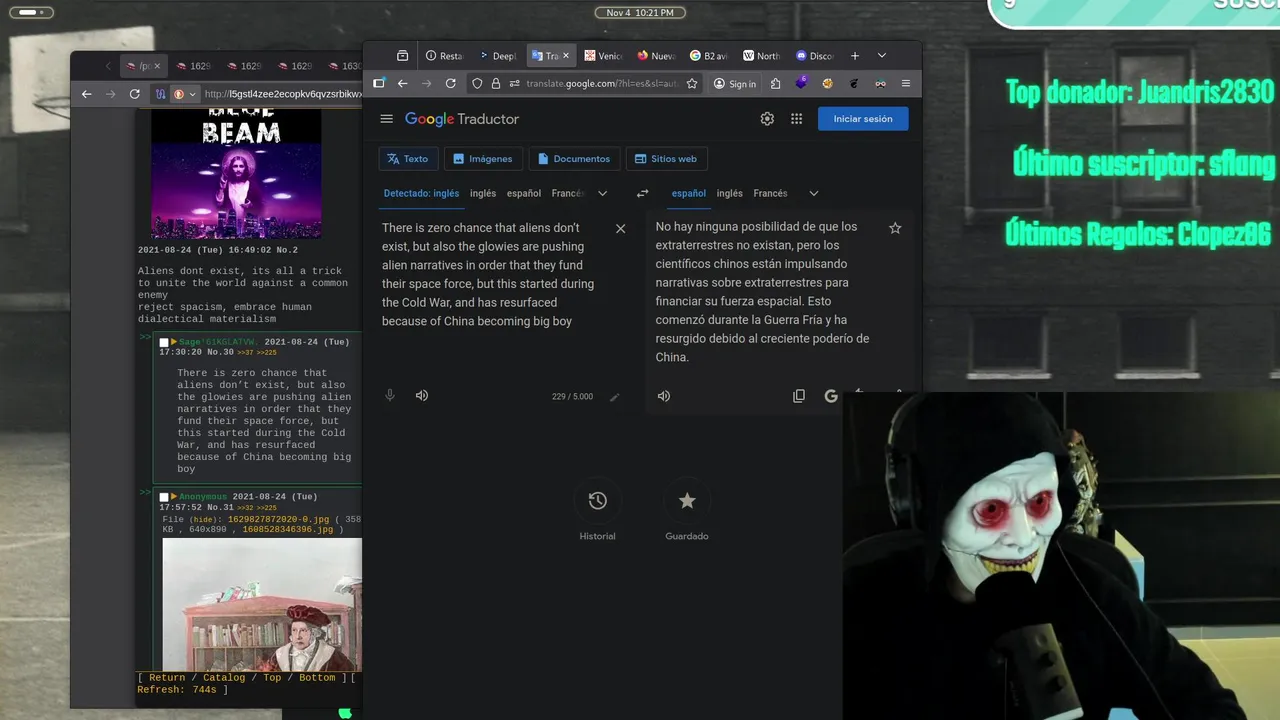
Task: Click the tracking protection shield icon
Action: point(477,84)
